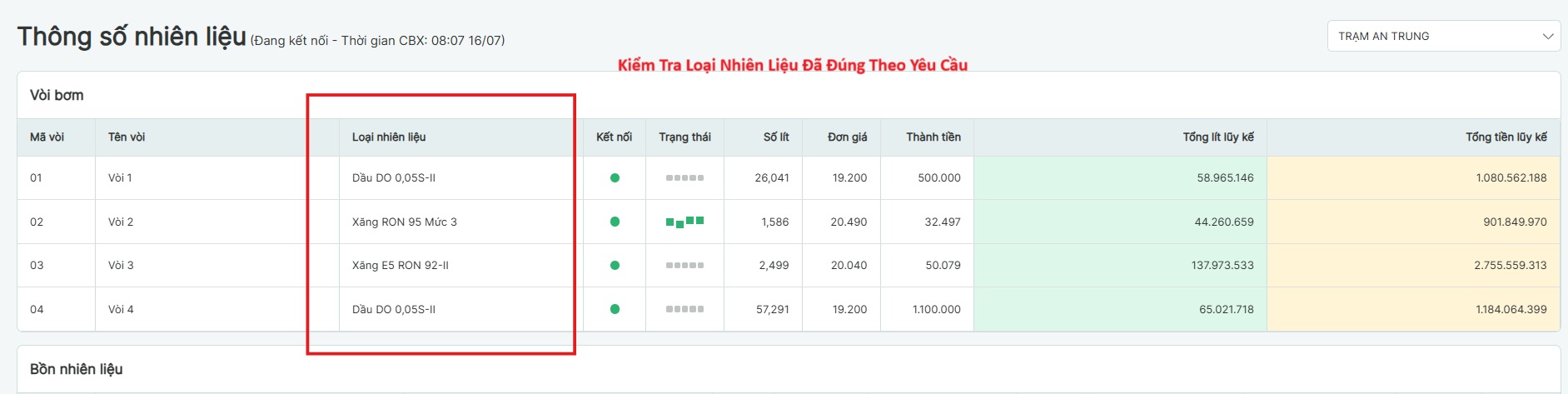This screenshot has height=394, width=1568.
Task: Click the Xăng E5 RON 92-II fuel type
Action: pos(401,266)
